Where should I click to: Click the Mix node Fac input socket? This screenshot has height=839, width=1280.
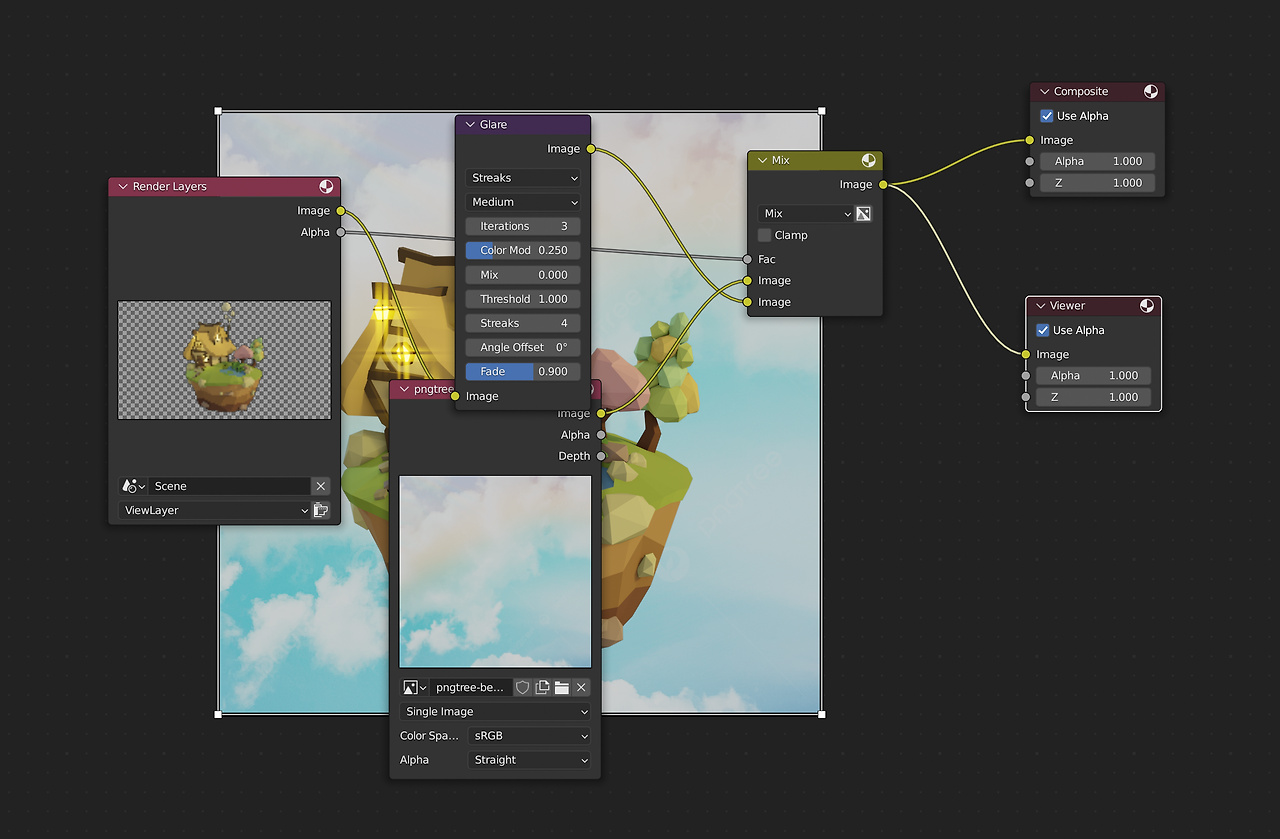point(748,259)
